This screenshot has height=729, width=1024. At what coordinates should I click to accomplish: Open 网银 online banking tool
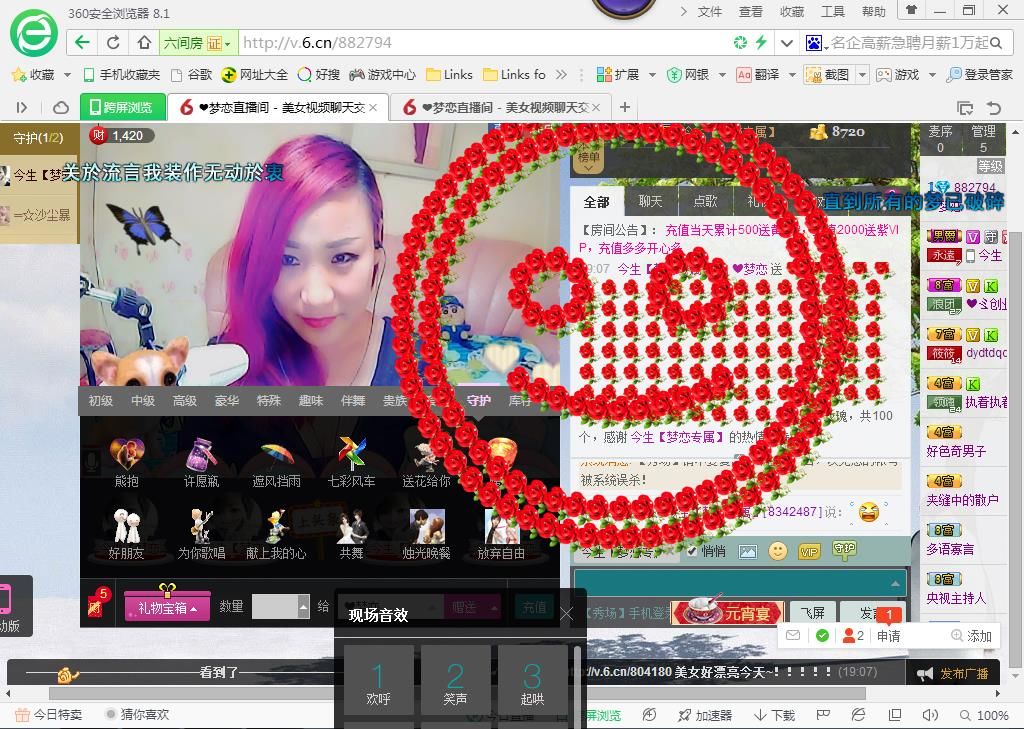pos(688,75)
